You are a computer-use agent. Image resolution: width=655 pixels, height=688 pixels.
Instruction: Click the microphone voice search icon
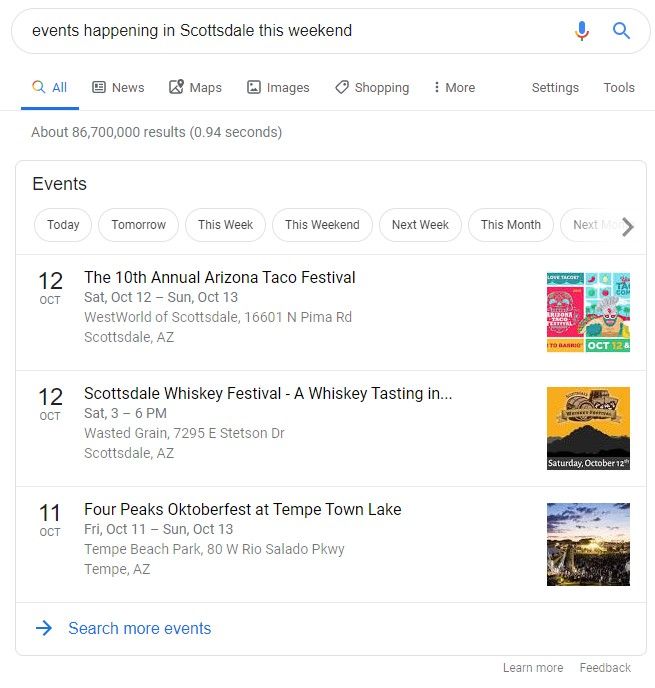point(582,31)
